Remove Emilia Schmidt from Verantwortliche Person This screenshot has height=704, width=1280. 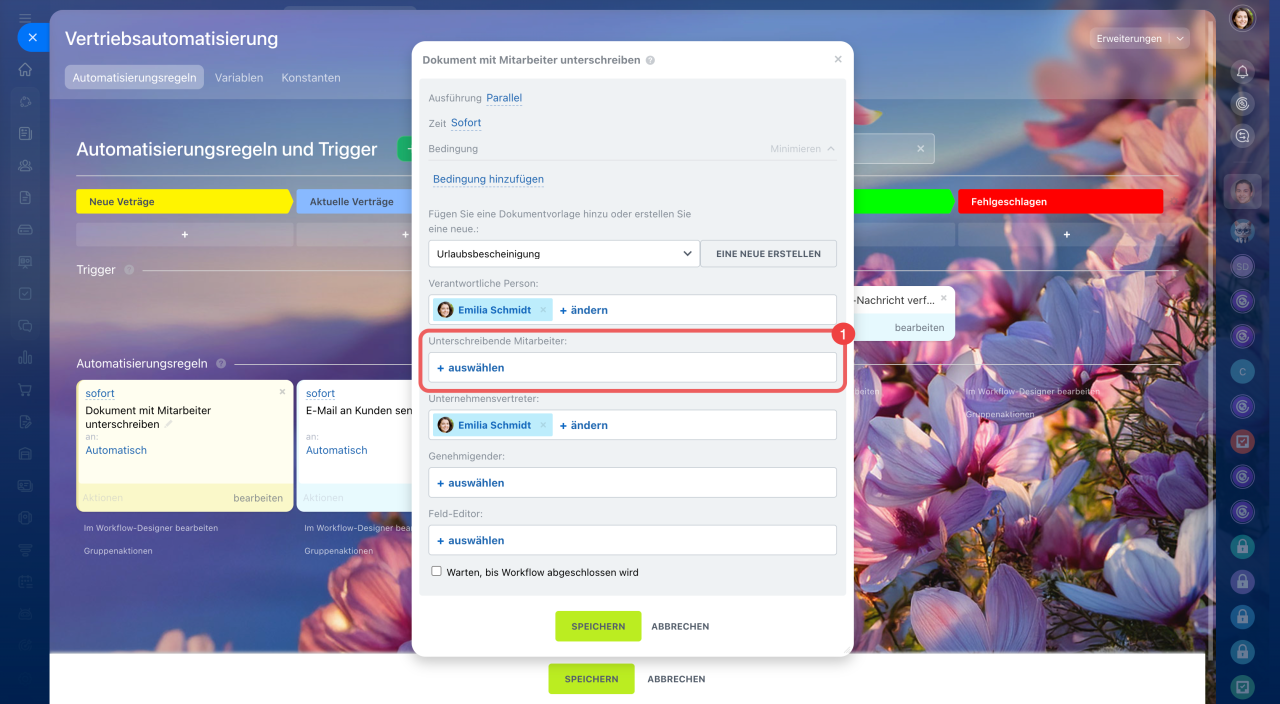click(543, 310)
